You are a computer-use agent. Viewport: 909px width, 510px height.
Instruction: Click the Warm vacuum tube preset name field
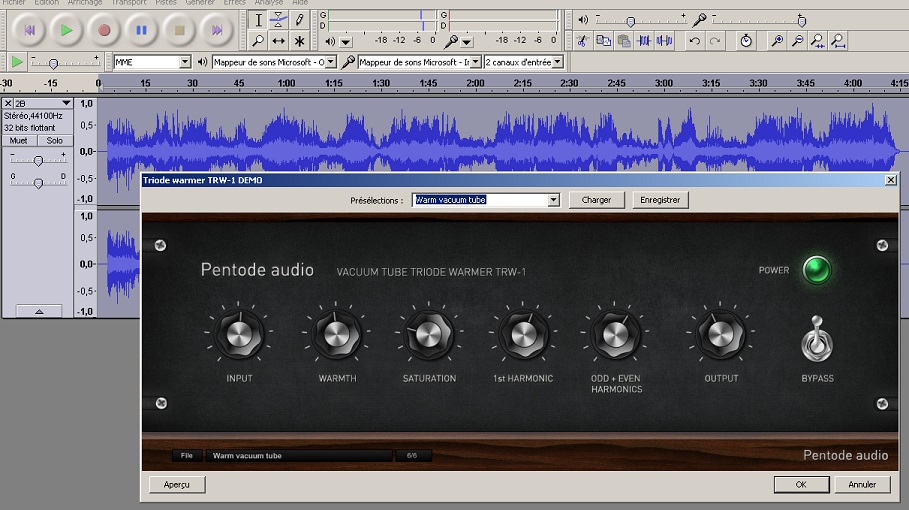click(299, 456)
